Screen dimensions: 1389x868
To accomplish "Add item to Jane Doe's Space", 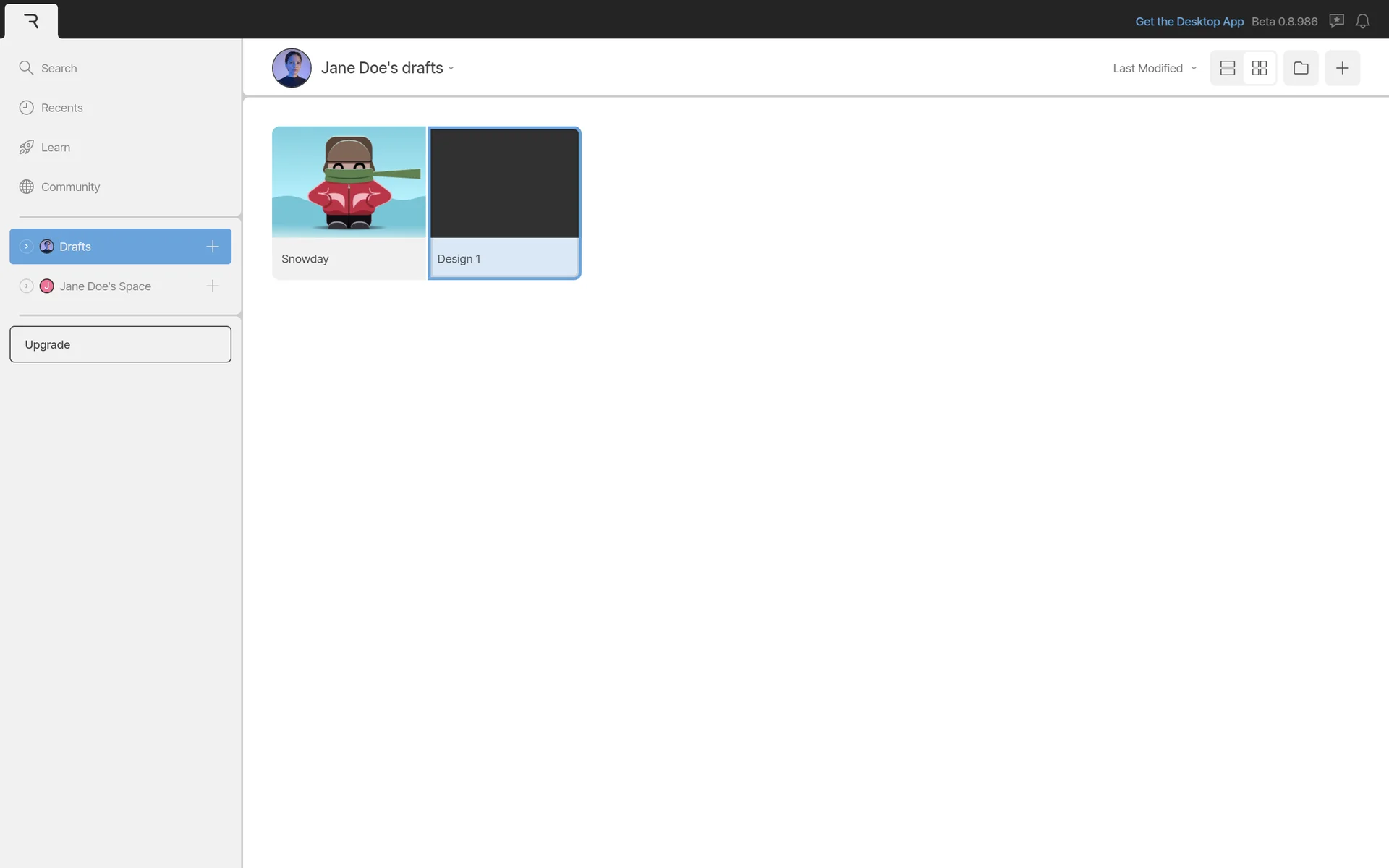I will (x=212, y=286).
